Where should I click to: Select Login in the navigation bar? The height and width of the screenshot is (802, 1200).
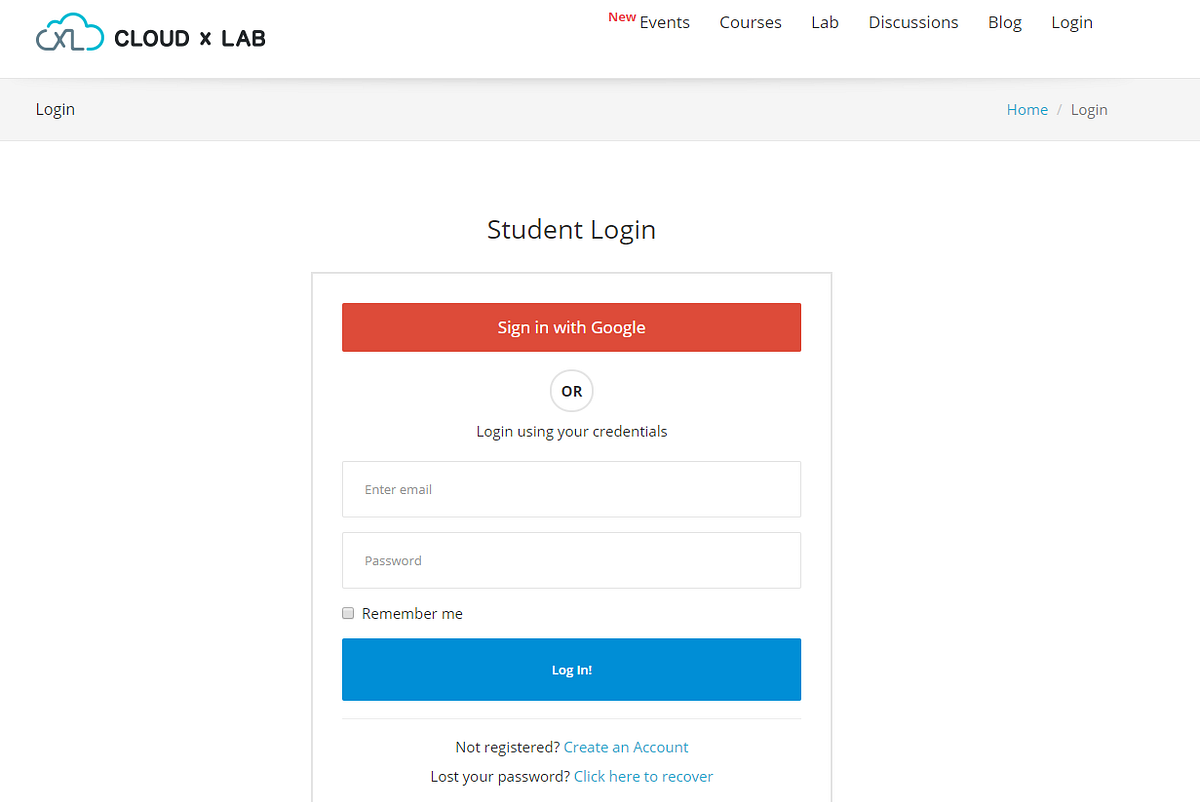tap(1071, 22)
